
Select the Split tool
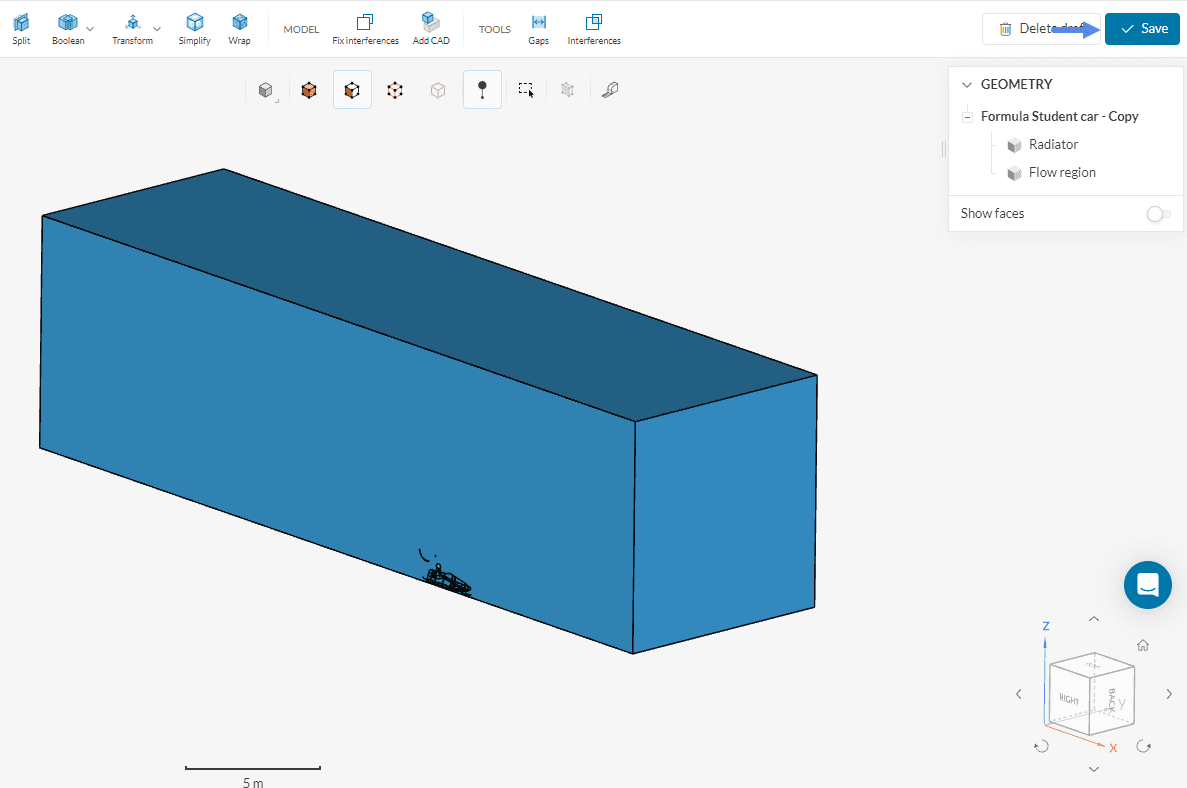click(x=21, y=29)
